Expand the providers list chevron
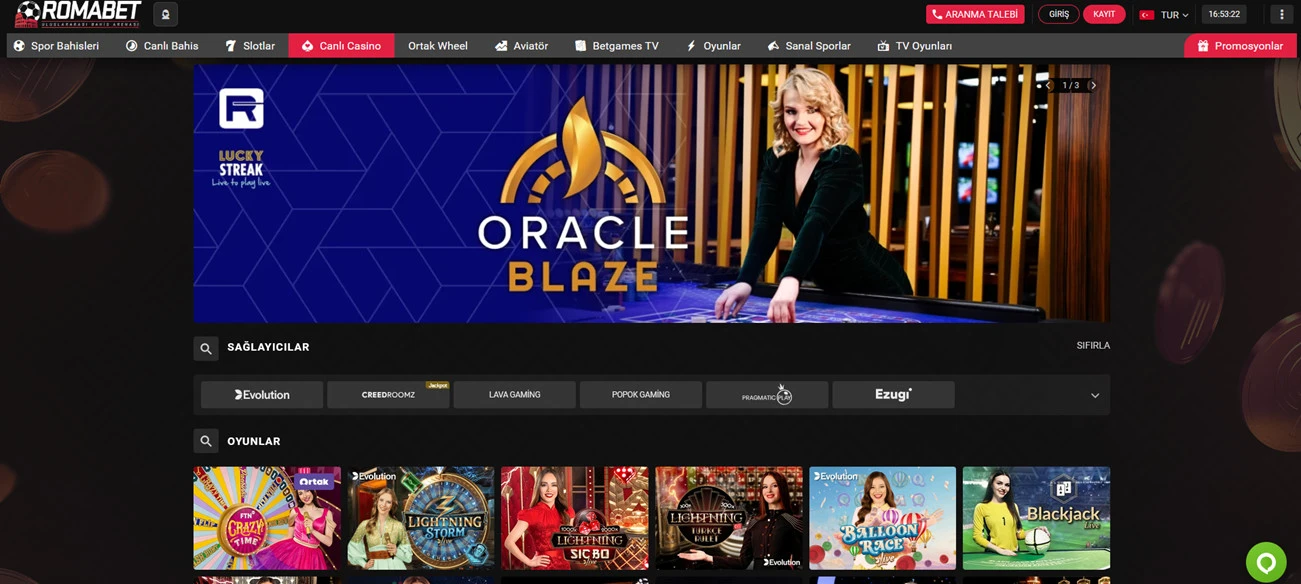 (x=1095, y=396)
